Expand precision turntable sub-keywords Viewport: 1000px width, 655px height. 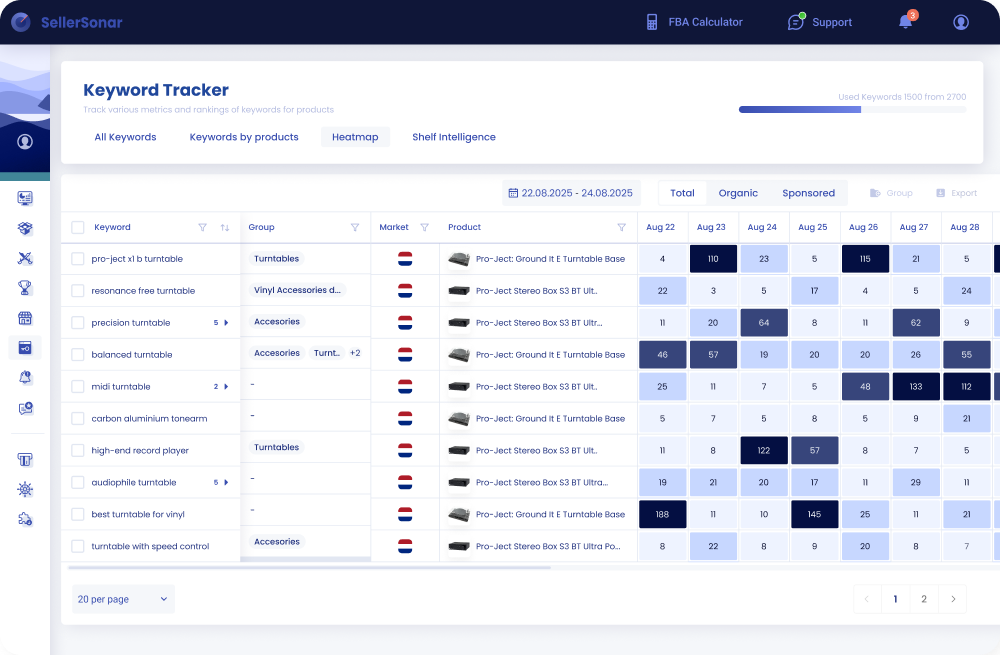226,323
